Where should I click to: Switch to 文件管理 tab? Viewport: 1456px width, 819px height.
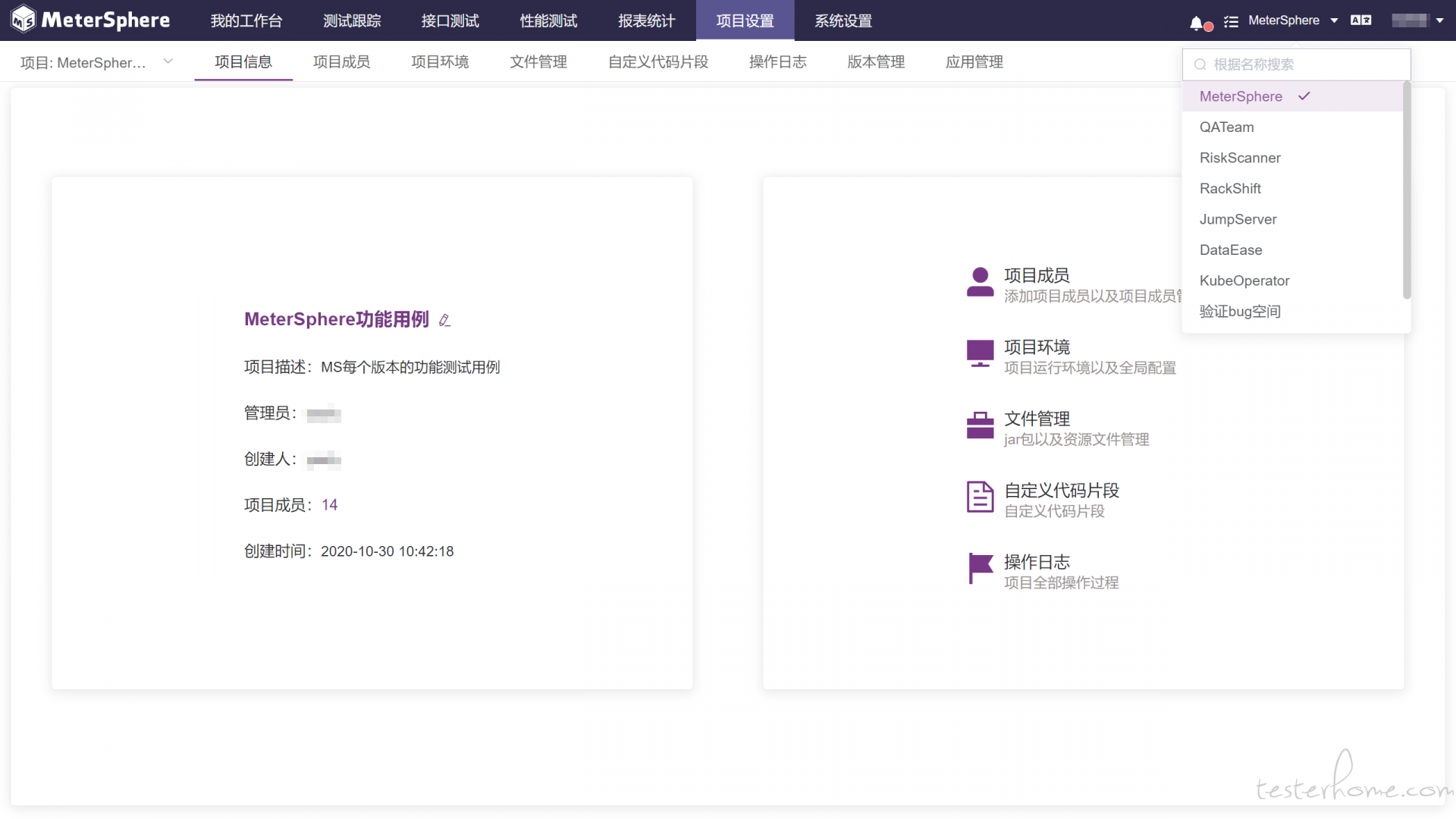[538, 61]
